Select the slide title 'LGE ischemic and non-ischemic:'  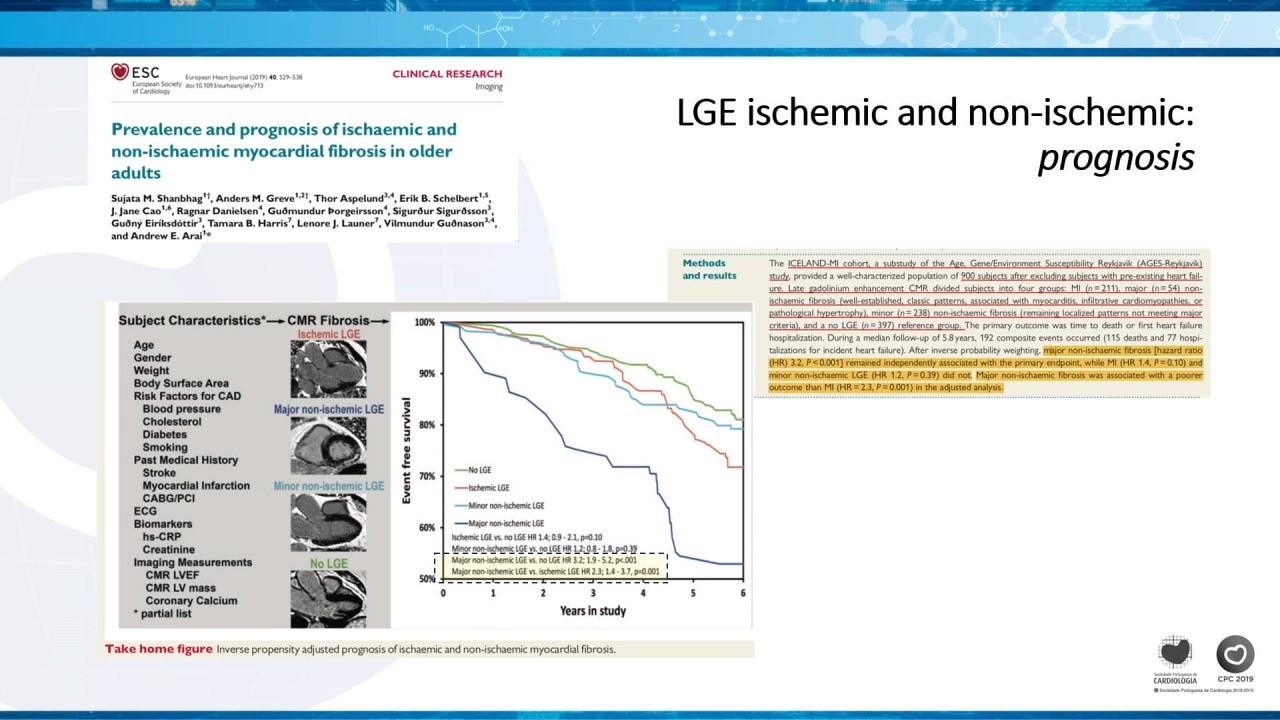coord(935,113)
